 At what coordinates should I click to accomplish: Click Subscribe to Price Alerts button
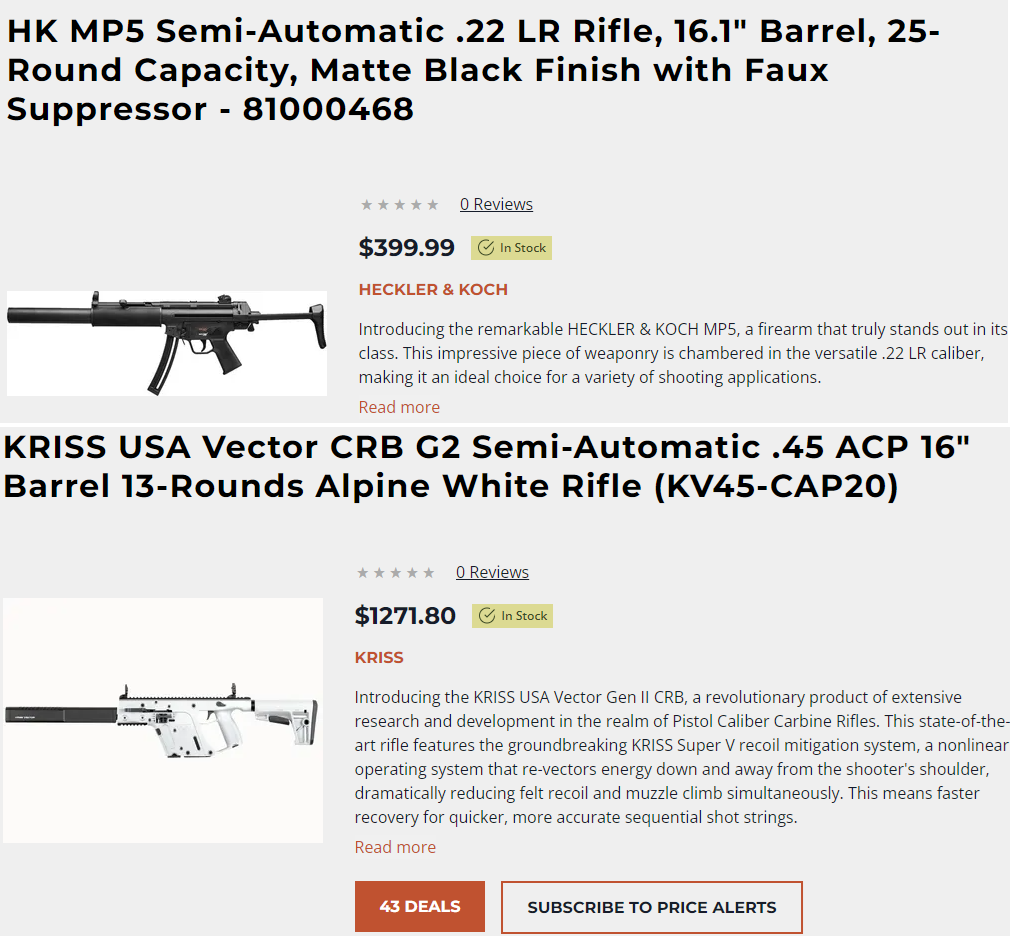(651, 906)
